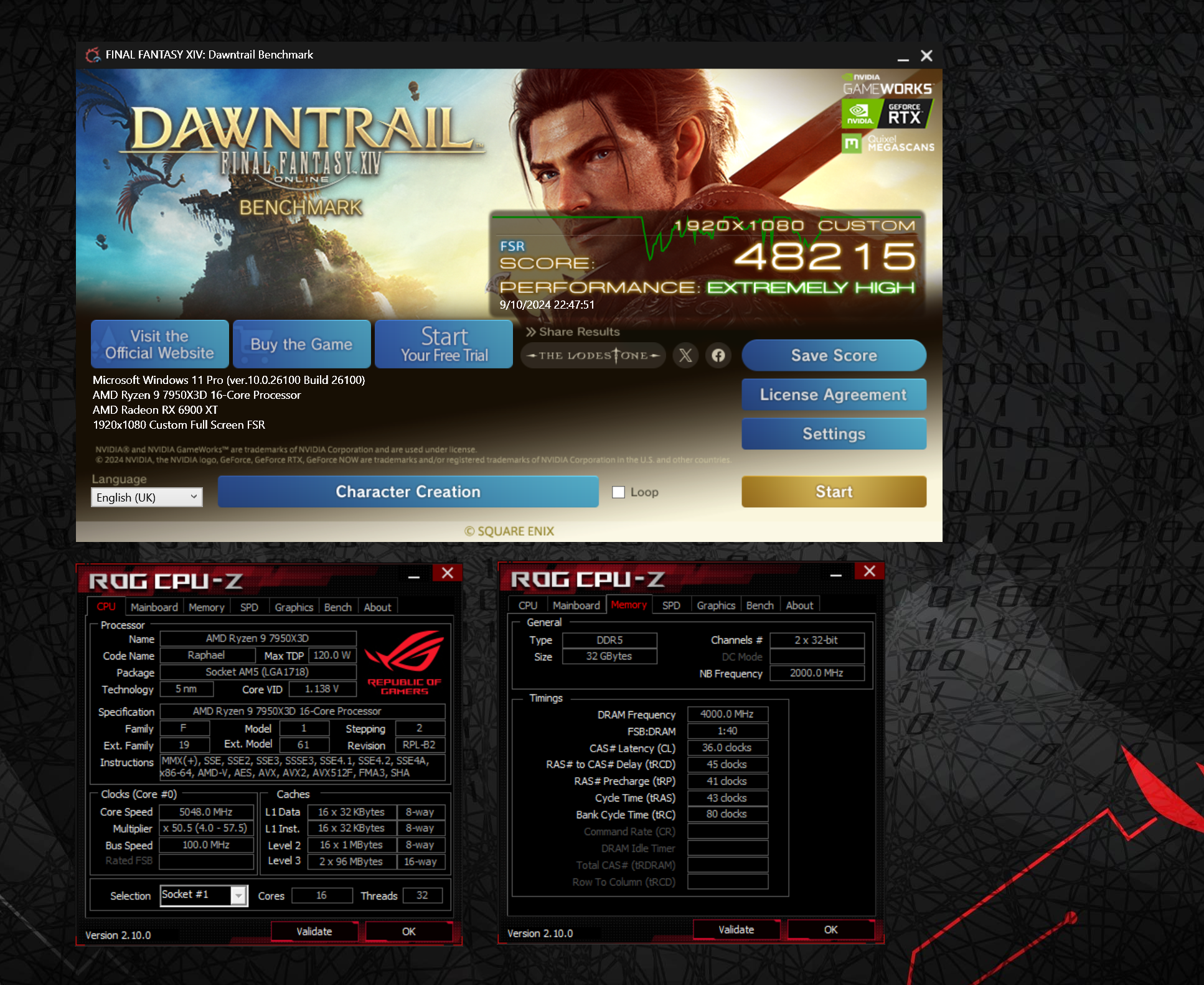Open About tab in left CPU-Z window

(377, 607)
